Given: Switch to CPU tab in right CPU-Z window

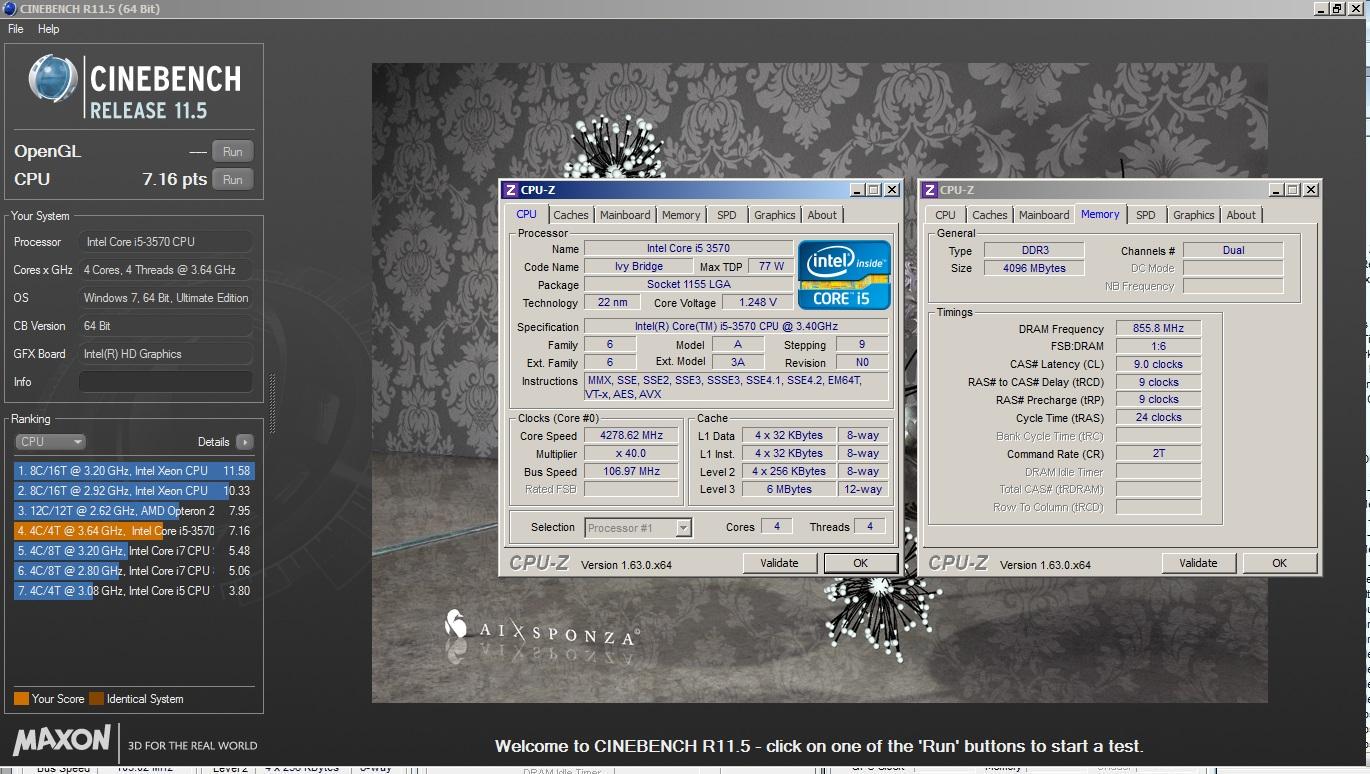Looking at the screenshot, I should (945, 215).
